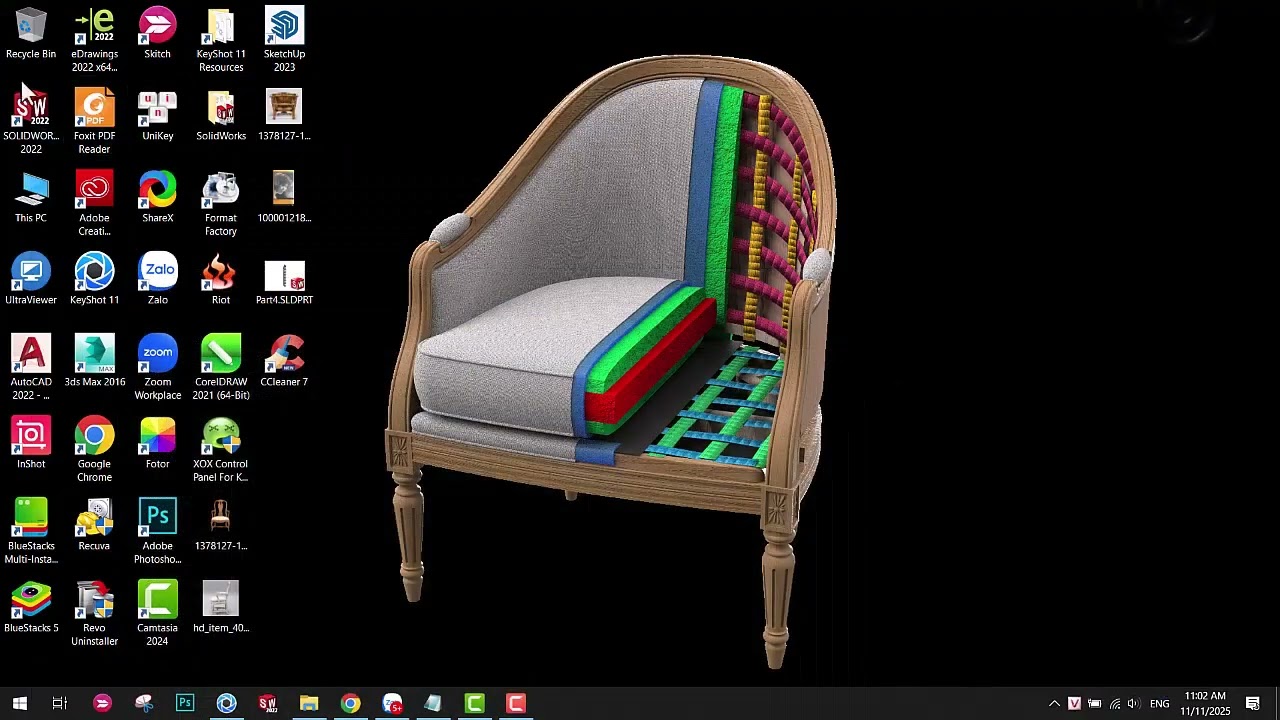This screenshot has height=720, width=1280.
Task: Open File Explorer from taskbar
Action: (x=309, y=704)
